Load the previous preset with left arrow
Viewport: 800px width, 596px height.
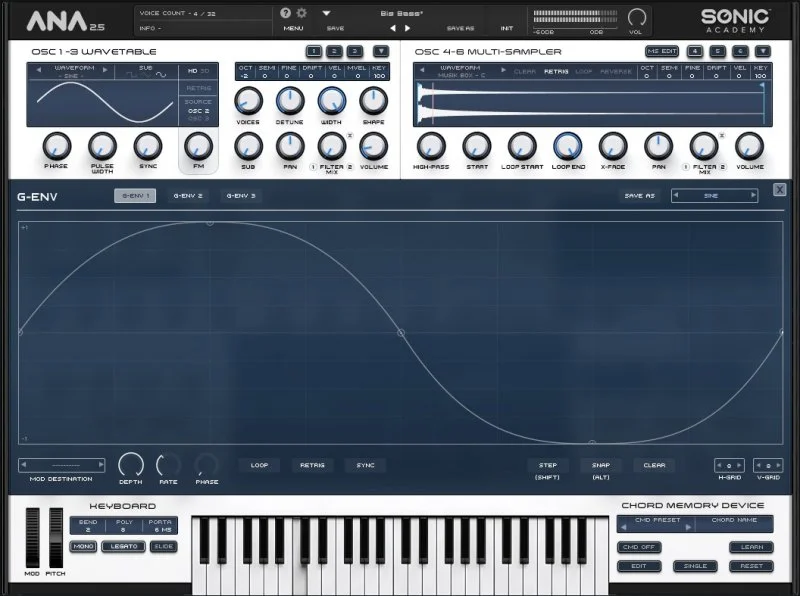393,29
